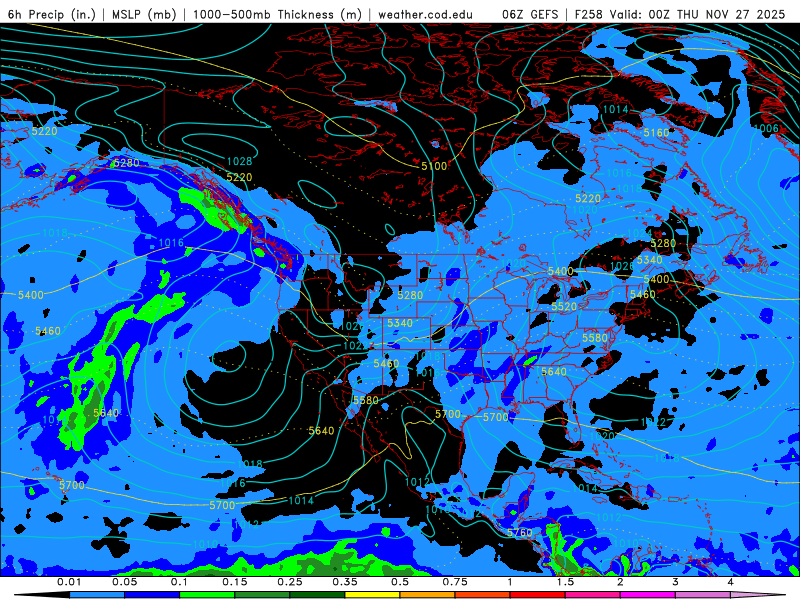Viewport: 800px width, 600px height.
Task: Select the red 1–1.5 legend swatch
Action: pyautogui.click(x=538, y=595)
